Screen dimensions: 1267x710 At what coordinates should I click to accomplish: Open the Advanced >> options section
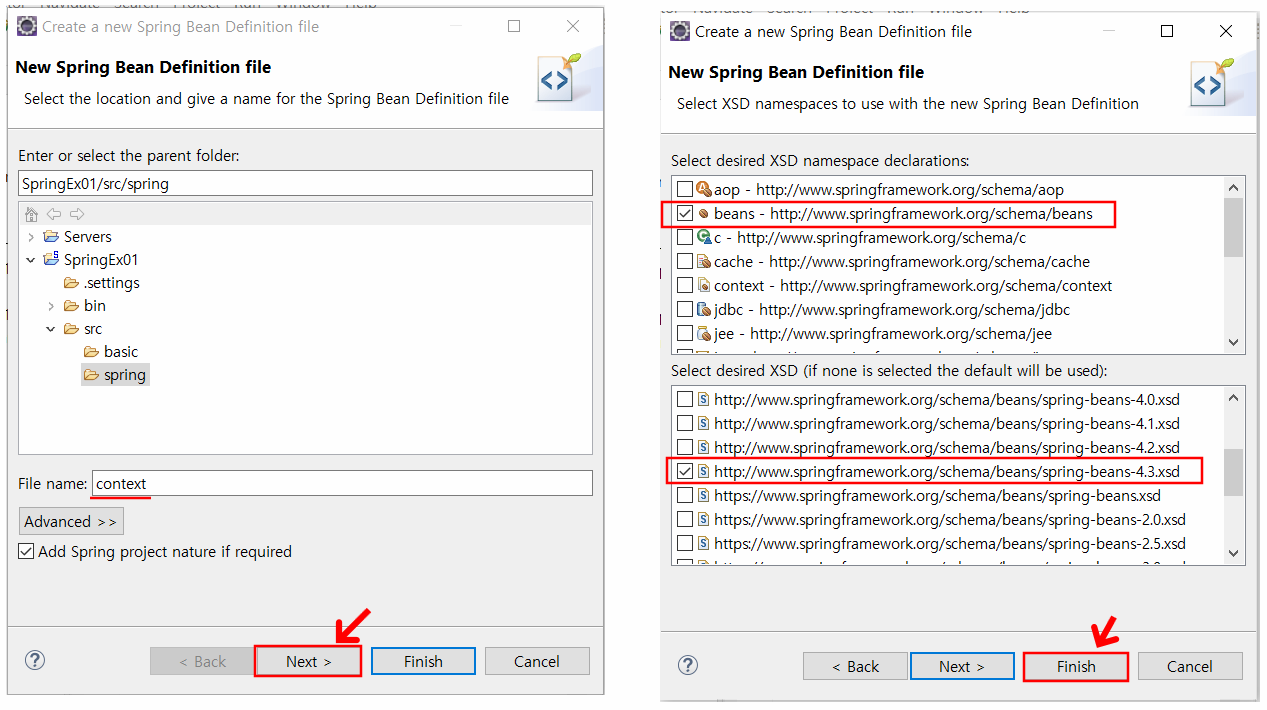tap(71, 521)
